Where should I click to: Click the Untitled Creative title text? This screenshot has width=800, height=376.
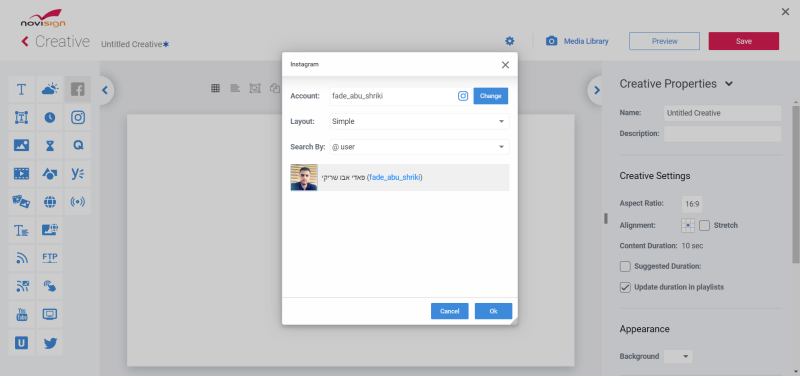[132, 44]
